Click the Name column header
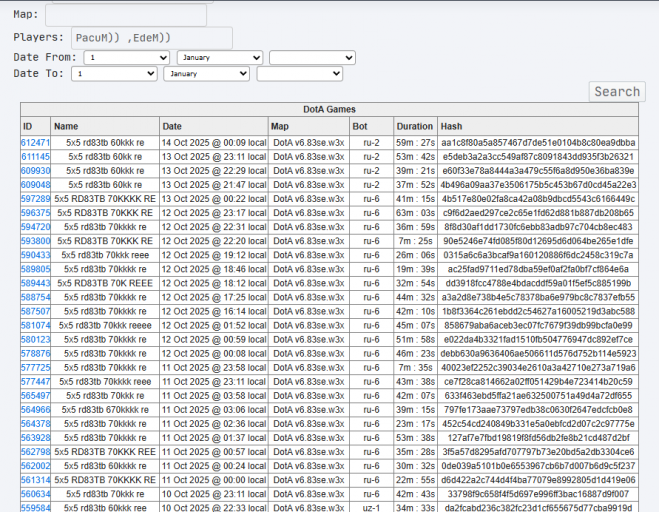The image size is (659, 512). 105,126
